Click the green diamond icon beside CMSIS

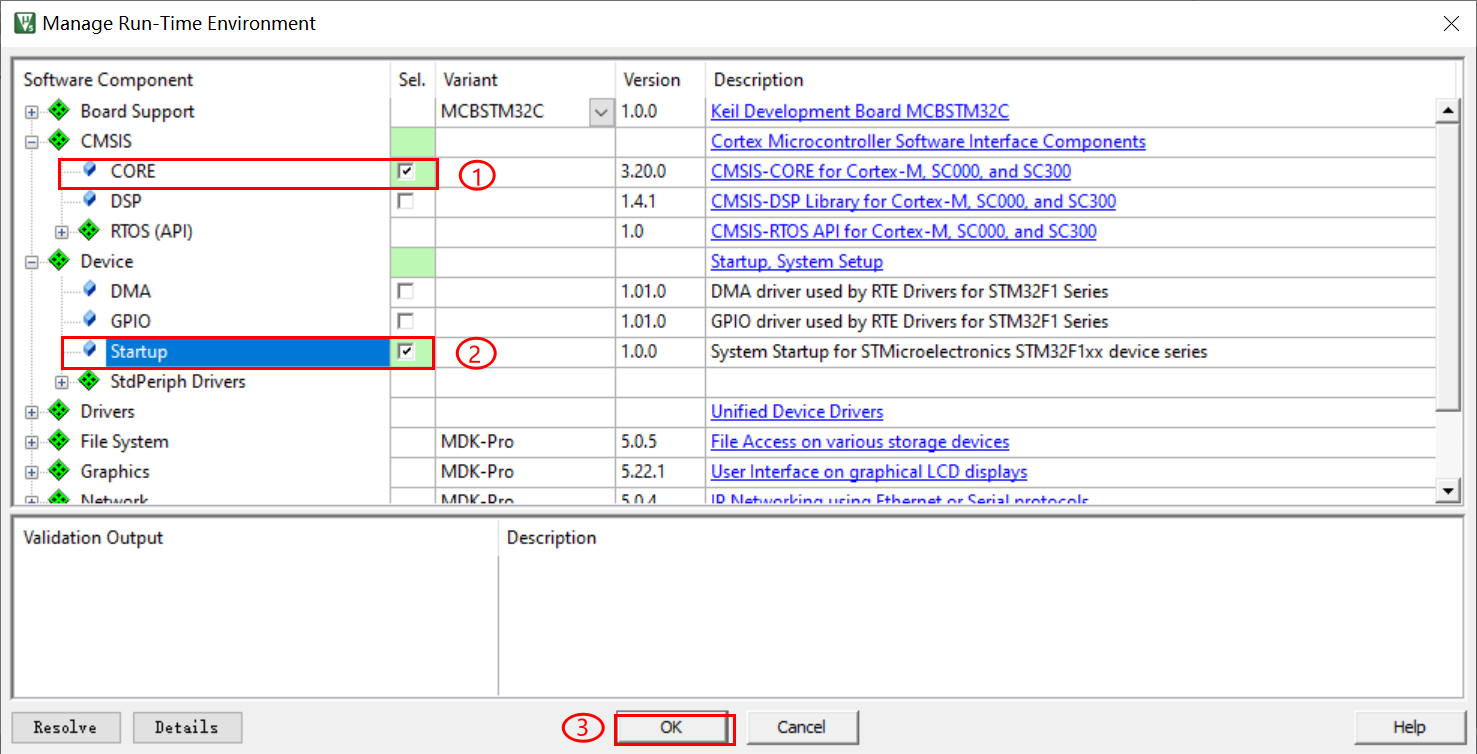point(59,141)
